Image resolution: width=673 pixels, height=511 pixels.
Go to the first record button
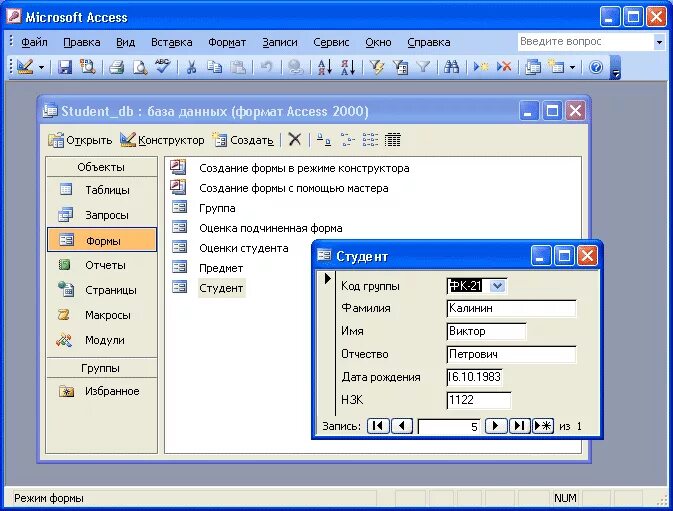pyautogui.click(x=378, y=426)
